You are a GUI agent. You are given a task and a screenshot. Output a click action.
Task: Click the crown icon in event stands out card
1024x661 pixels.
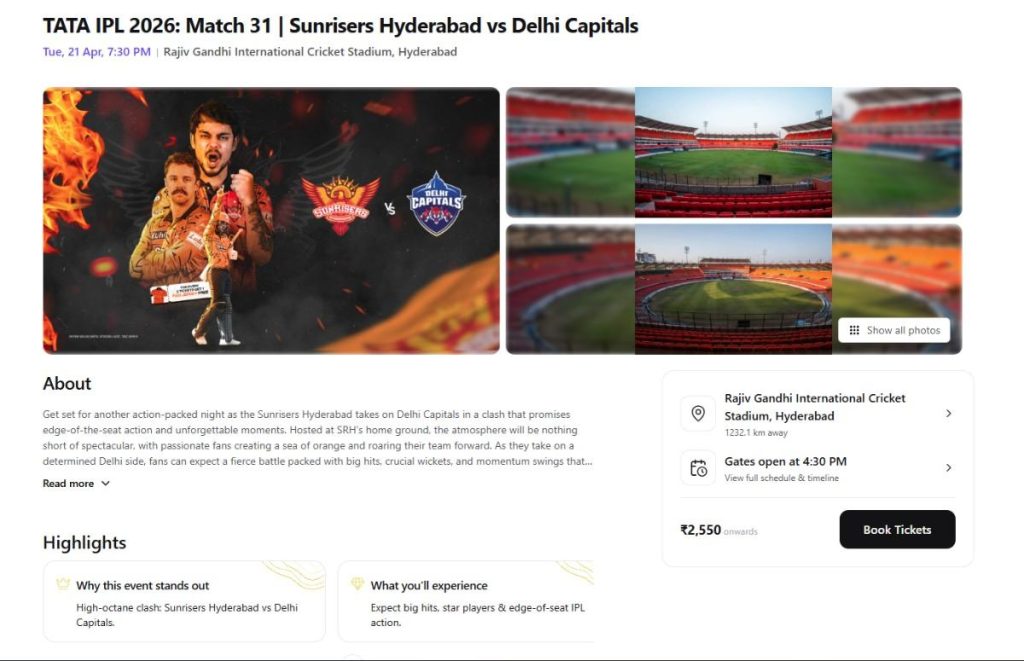(62, 585)
